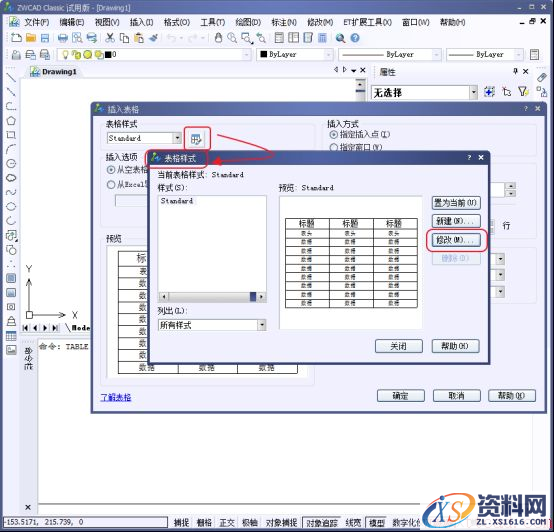This screenshot has height=532, width=554.
Task: Expand the layer dropdown showing 0
Action: (x=246, y=54)
